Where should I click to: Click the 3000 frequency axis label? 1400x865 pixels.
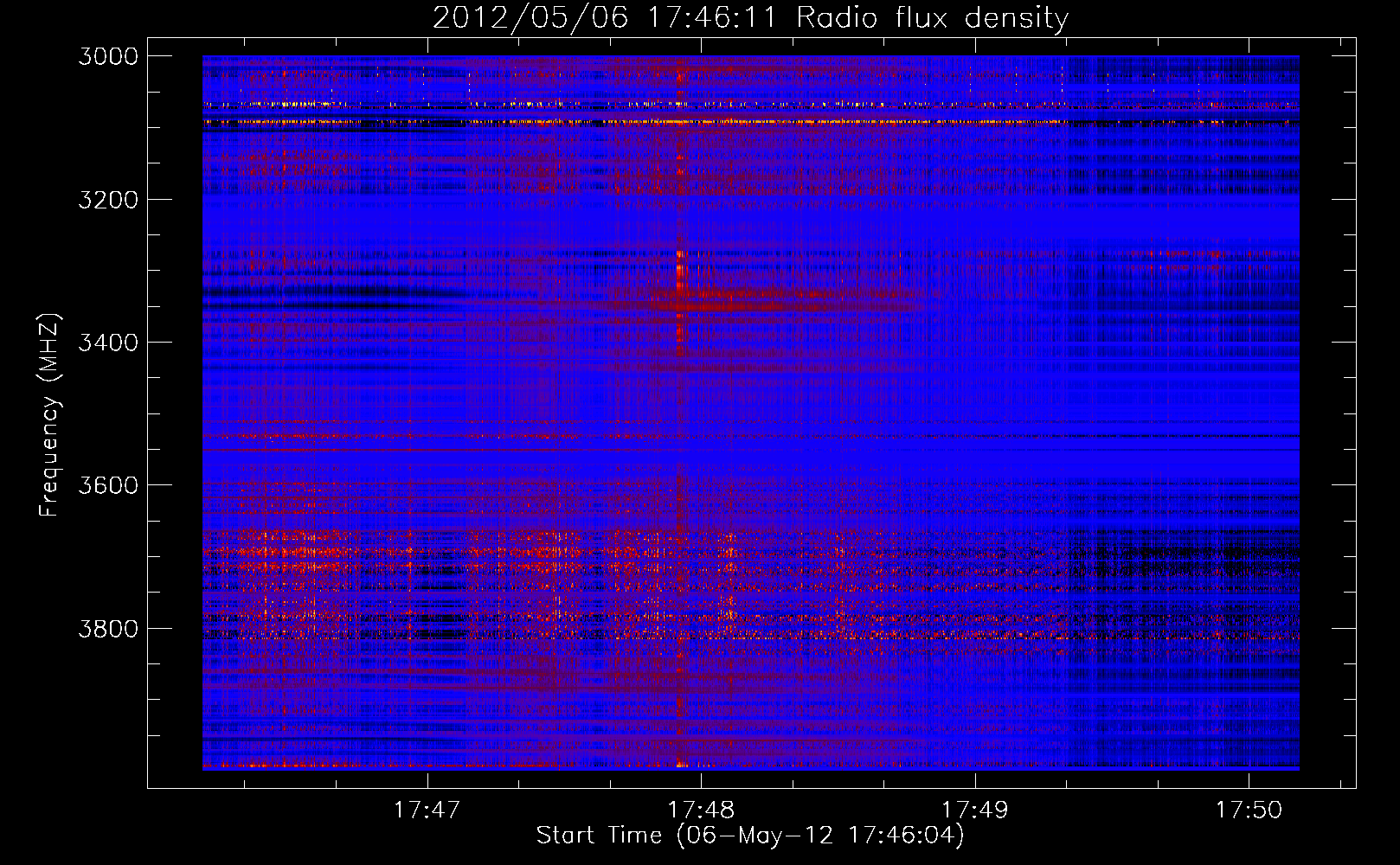coord(108,56)
